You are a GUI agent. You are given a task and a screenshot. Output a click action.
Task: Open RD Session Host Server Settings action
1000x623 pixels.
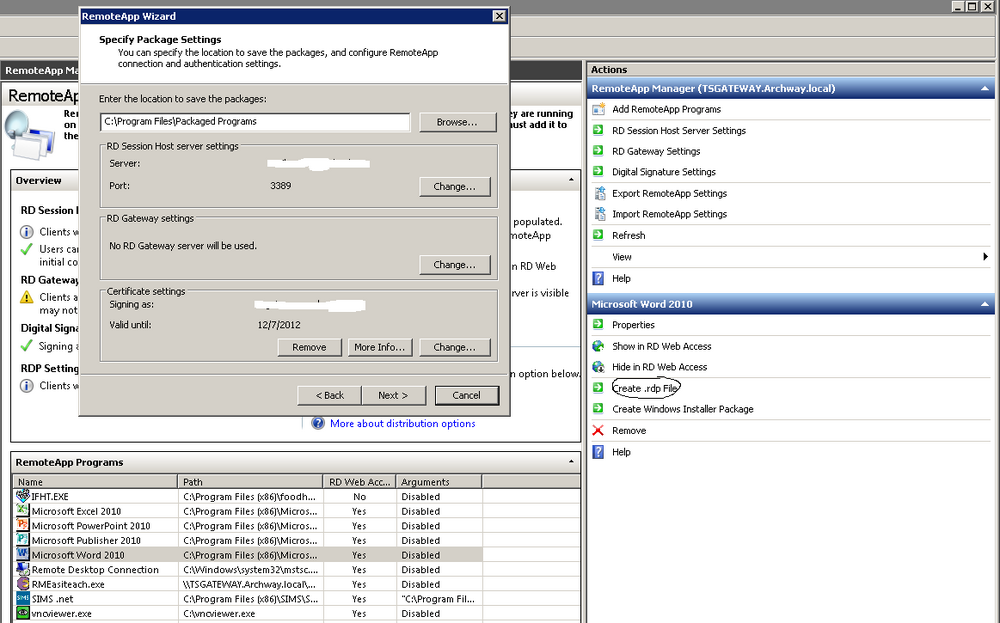click(x=679, y=130)
